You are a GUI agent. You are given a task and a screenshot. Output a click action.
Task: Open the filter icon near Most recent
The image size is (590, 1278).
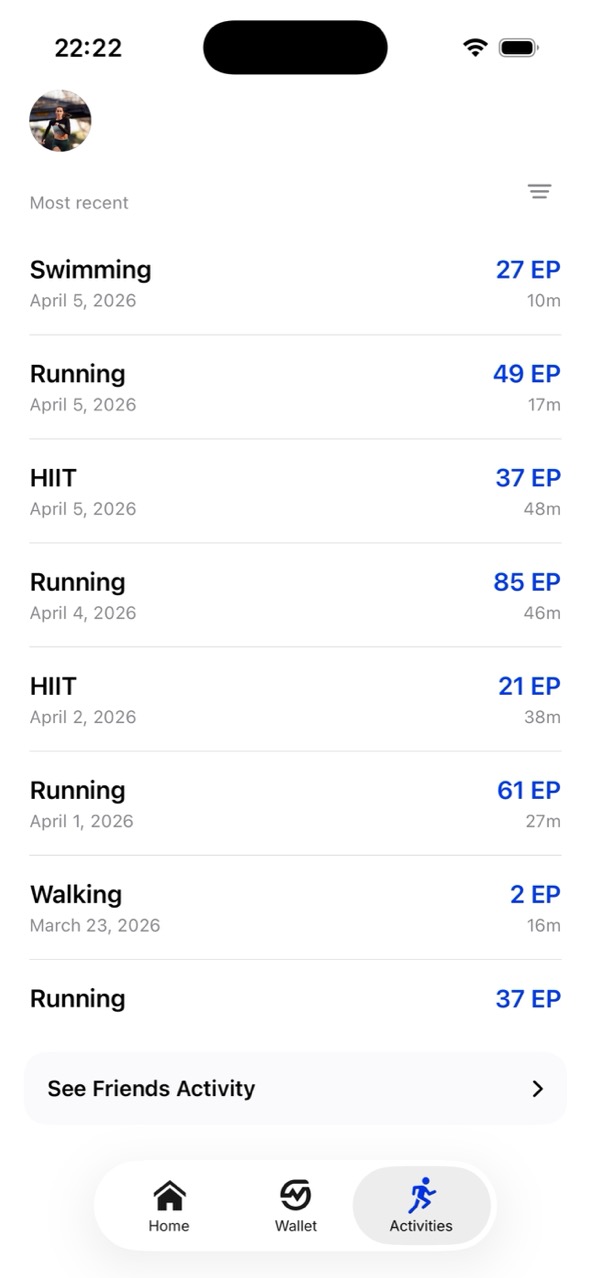540,191
